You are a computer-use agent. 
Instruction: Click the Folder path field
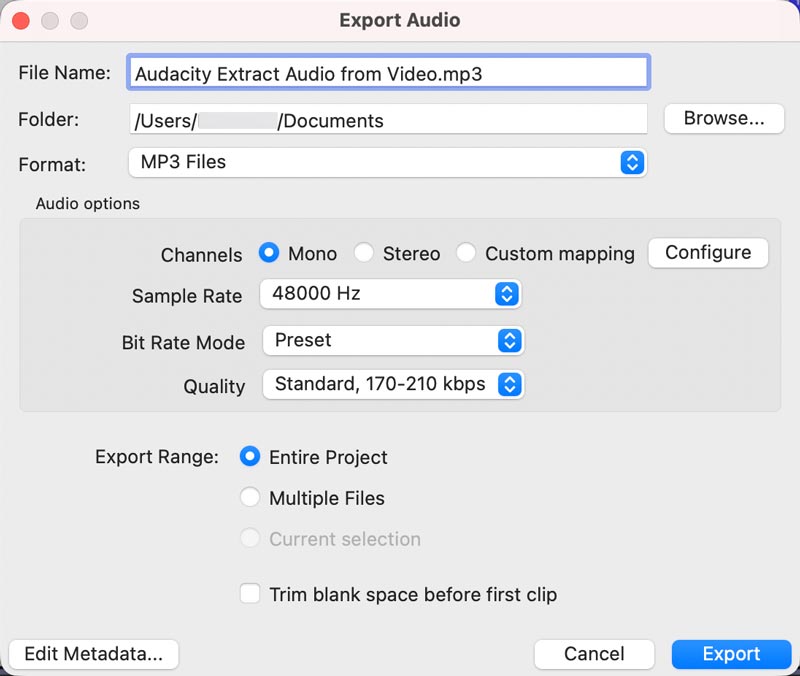point(388,120)
